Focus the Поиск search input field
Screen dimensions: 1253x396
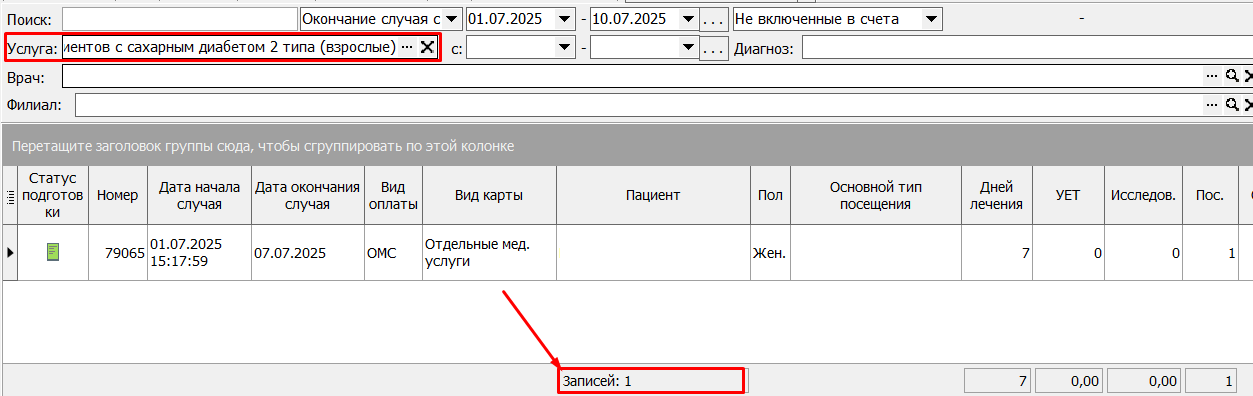point(179,18)
